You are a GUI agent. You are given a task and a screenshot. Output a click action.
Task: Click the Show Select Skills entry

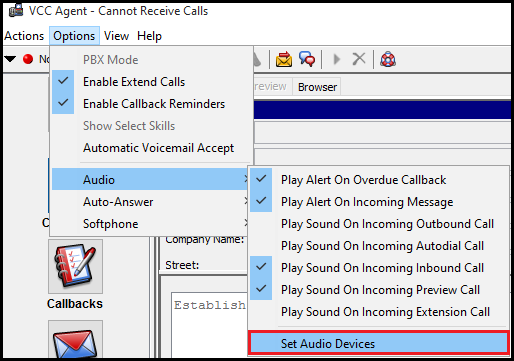[151, 126]
